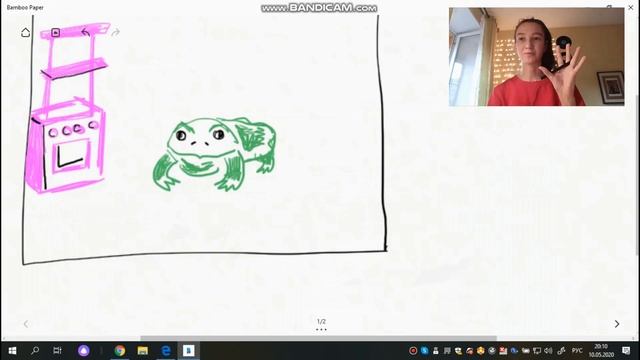Undo the last stroke
640x360 pixels.
(85, 32)
